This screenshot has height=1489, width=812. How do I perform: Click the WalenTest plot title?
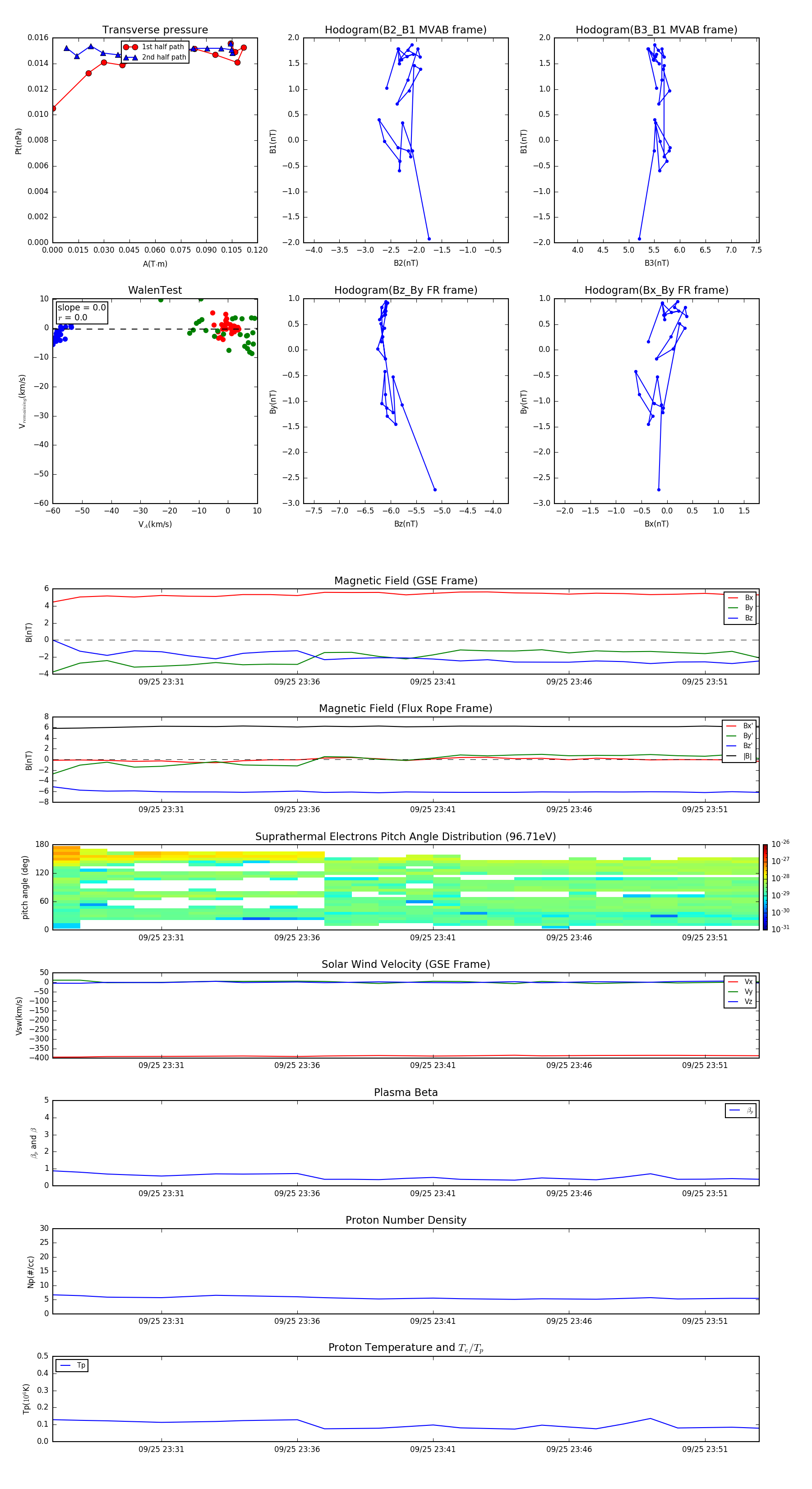click(155, 290)
